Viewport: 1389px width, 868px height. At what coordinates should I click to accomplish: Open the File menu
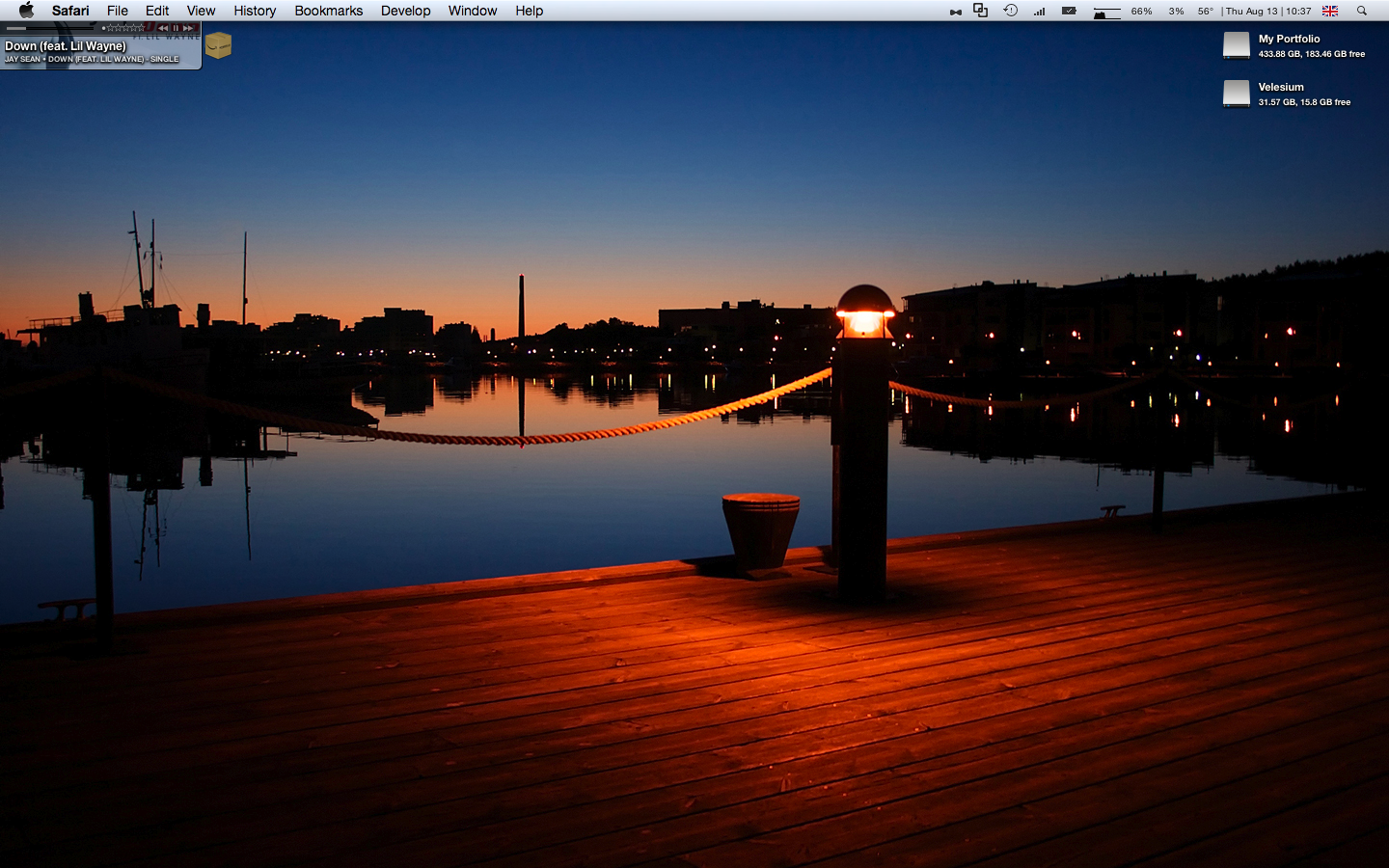(118, 11)
